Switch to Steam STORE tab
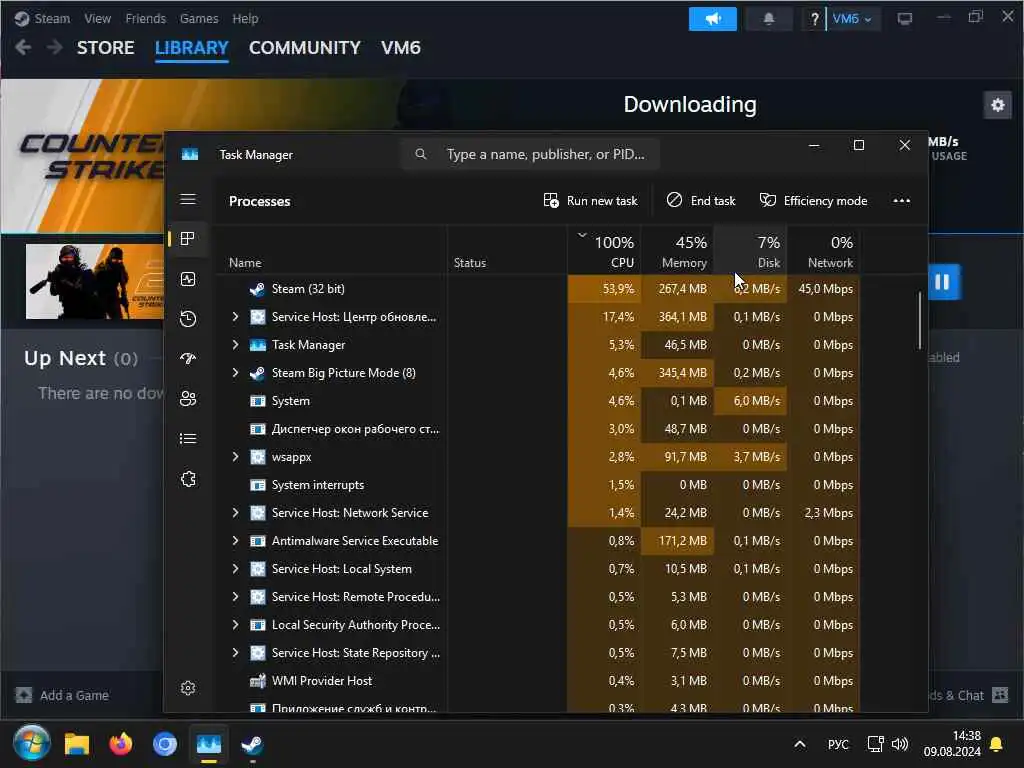 (x=105, y=48)
